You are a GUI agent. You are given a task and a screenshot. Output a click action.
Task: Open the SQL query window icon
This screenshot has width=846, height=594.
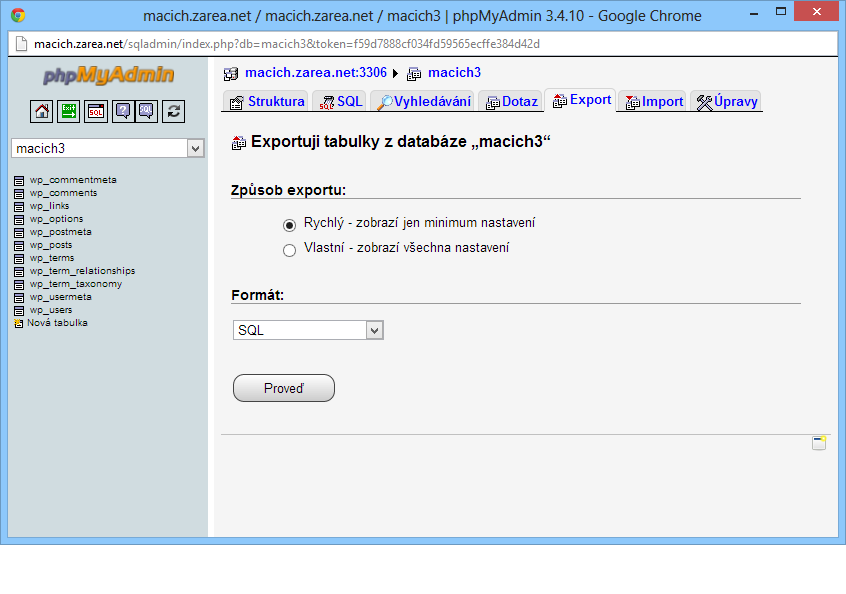click(x=96, y=111)
